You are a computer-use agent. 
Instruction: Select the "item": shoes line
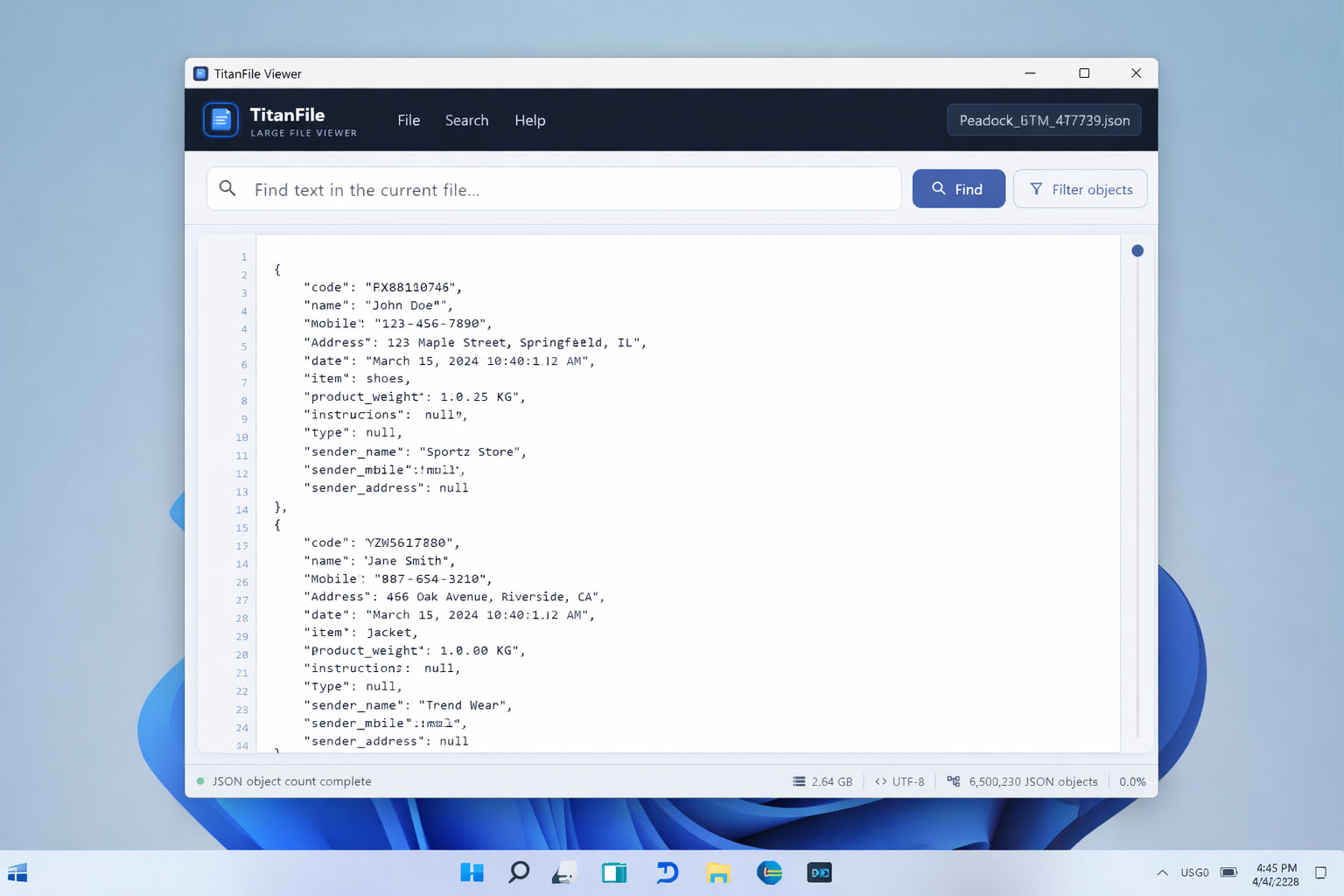coord(356,379)
